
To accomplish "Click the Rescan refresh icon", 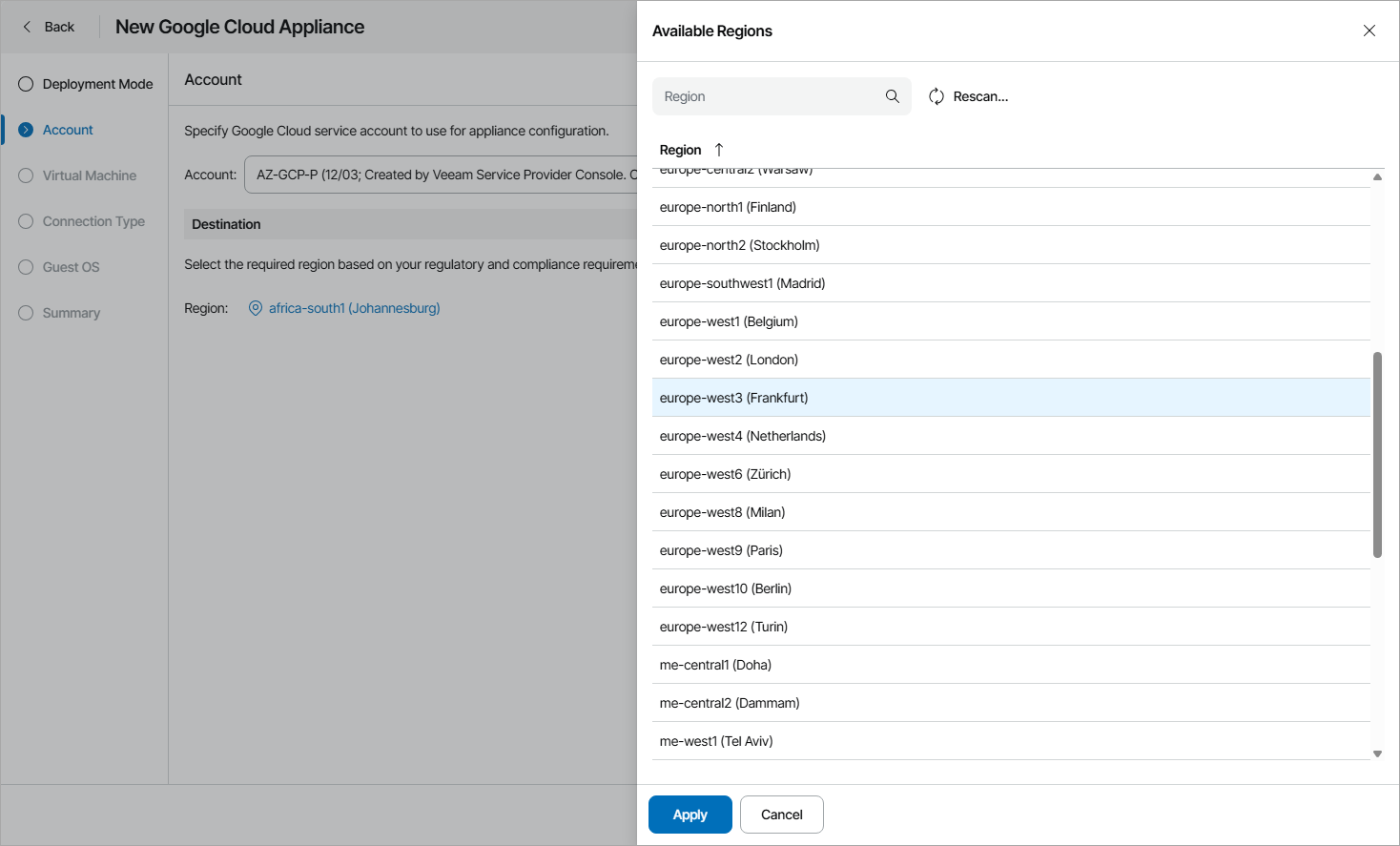I will point(936,95).
